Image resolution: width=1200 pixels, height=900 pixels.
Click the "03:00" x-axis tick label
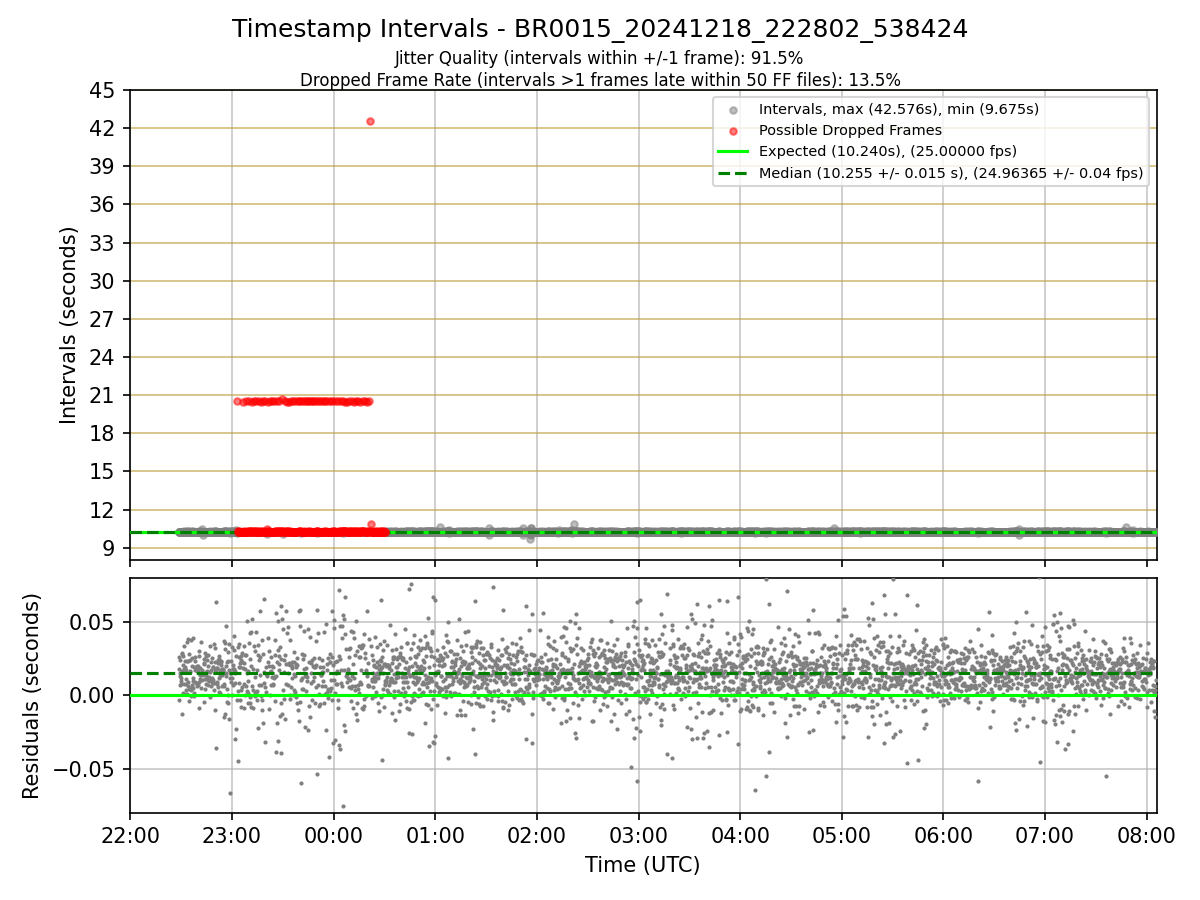tap(638, 834)
